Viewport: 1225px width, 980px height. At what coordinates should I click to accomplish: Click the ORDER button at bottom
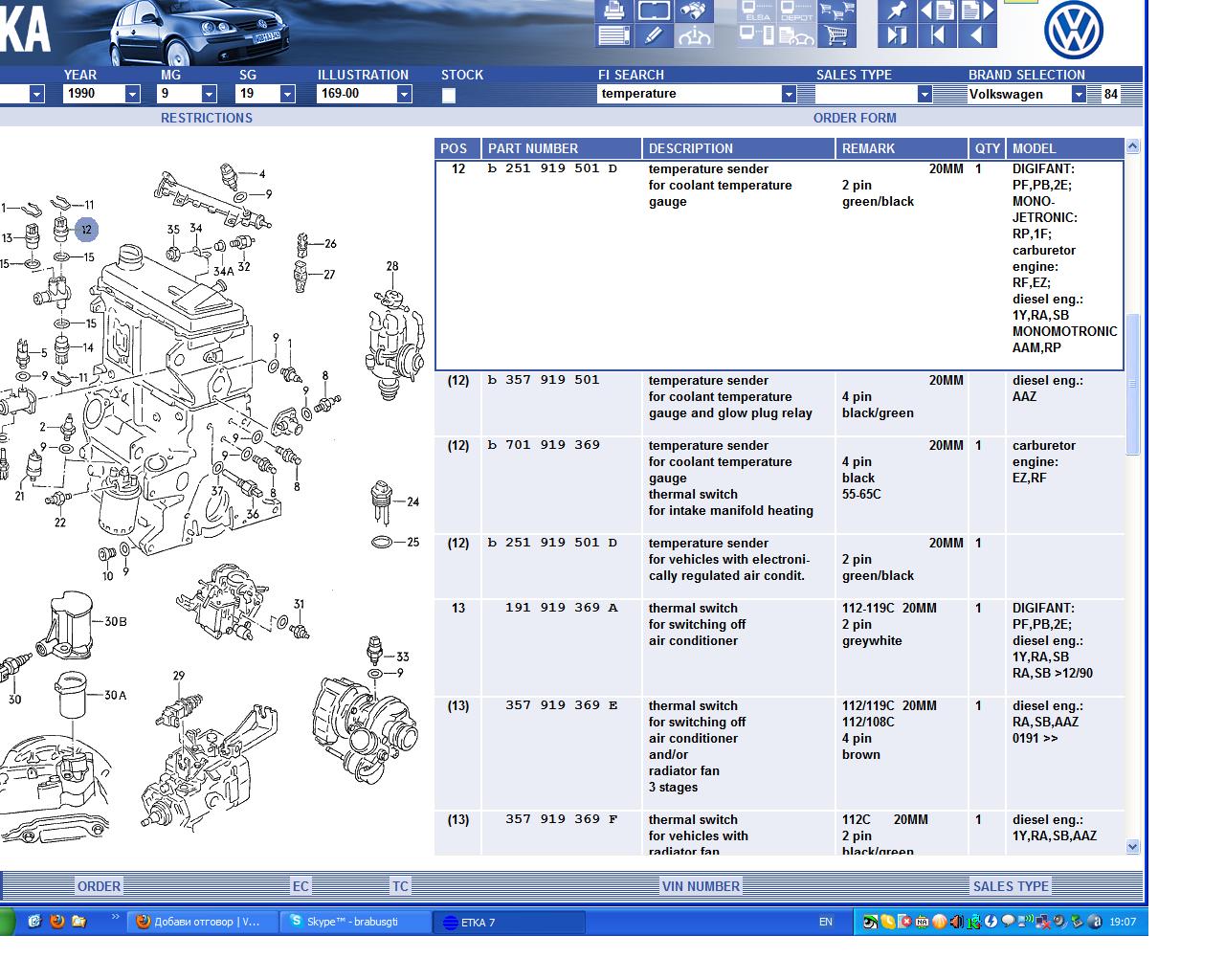(x=99, y=886)
